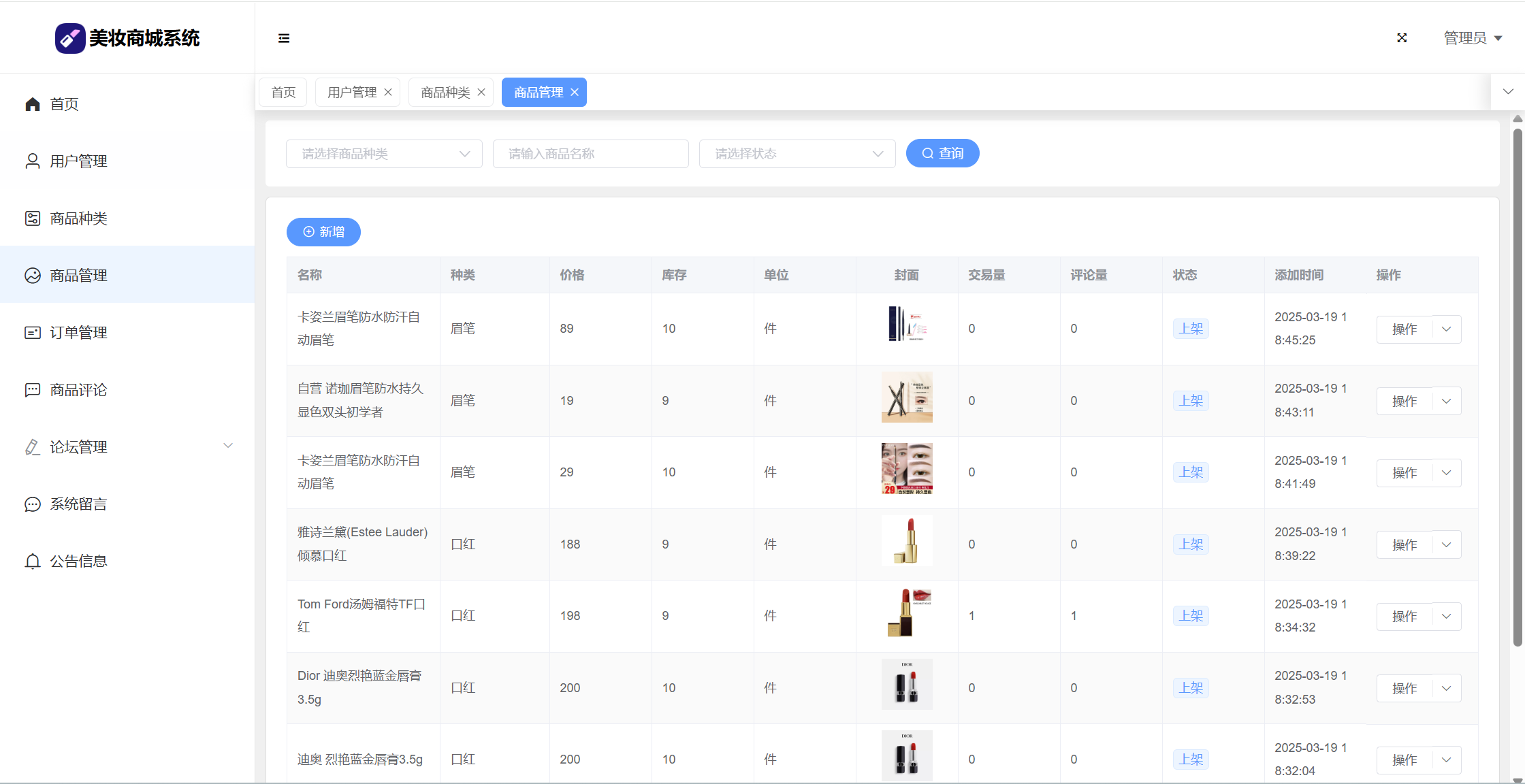Open the 管理员 user dropdown
Viewport: 1525px width, 784px height.
[1473, 38]
